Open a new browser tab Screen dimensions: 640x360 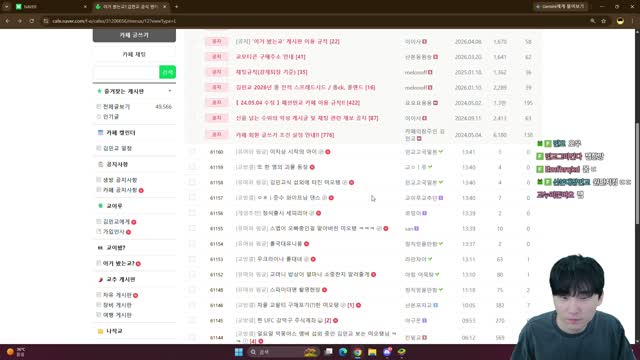[176, 7]
